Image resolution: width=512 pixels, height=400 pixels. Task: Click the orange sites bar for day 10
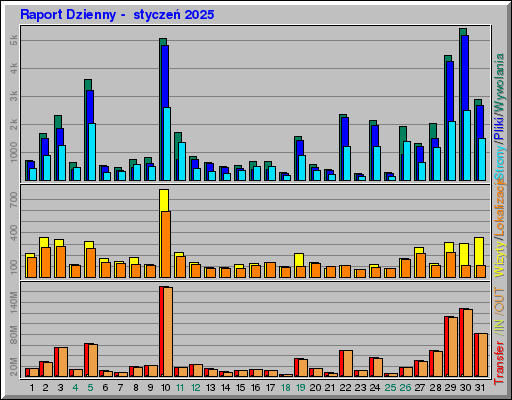click(x=166, y=244)
